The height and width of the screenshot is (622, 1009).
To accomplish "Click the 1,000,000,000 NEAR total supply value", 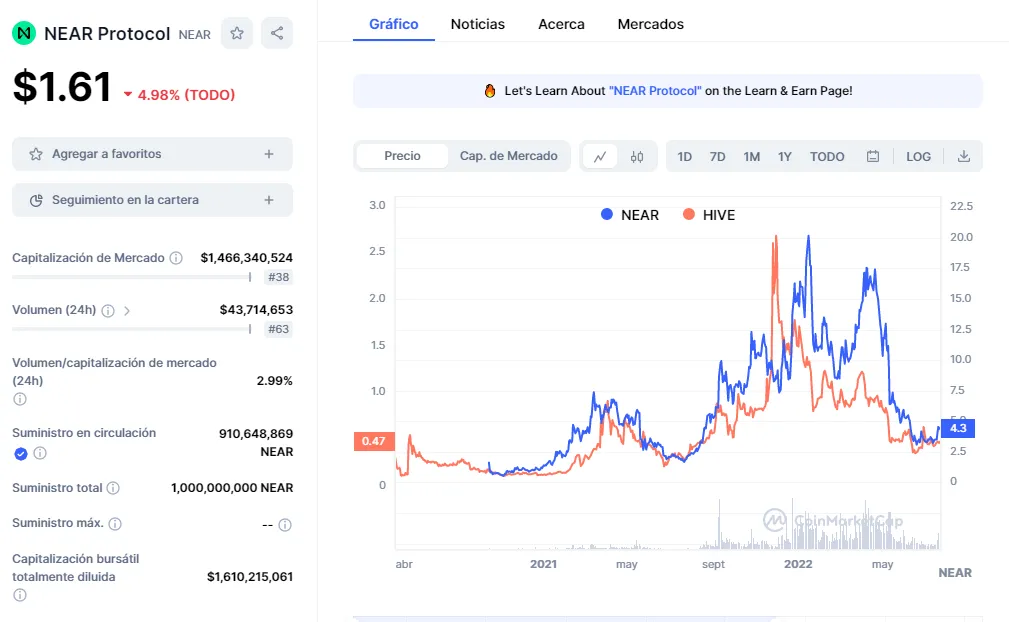I will 232,488.
